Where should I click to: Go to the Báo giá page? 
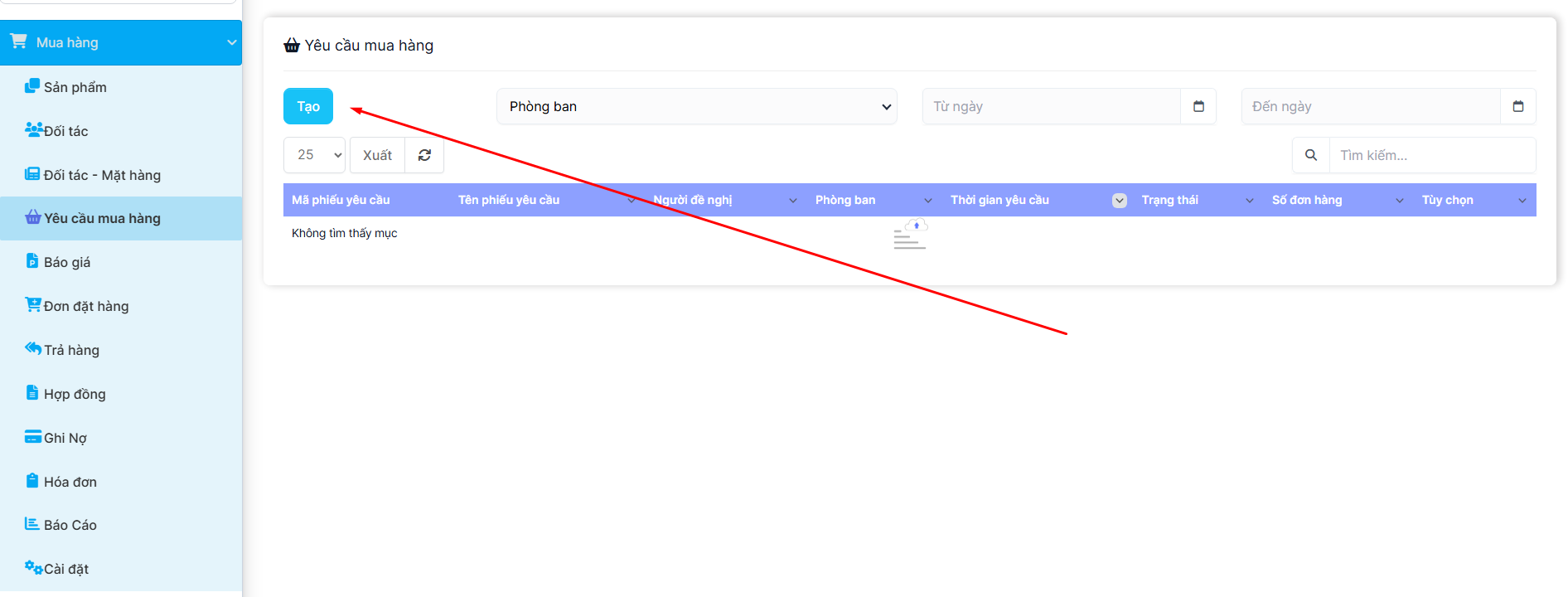coord(66,262)
